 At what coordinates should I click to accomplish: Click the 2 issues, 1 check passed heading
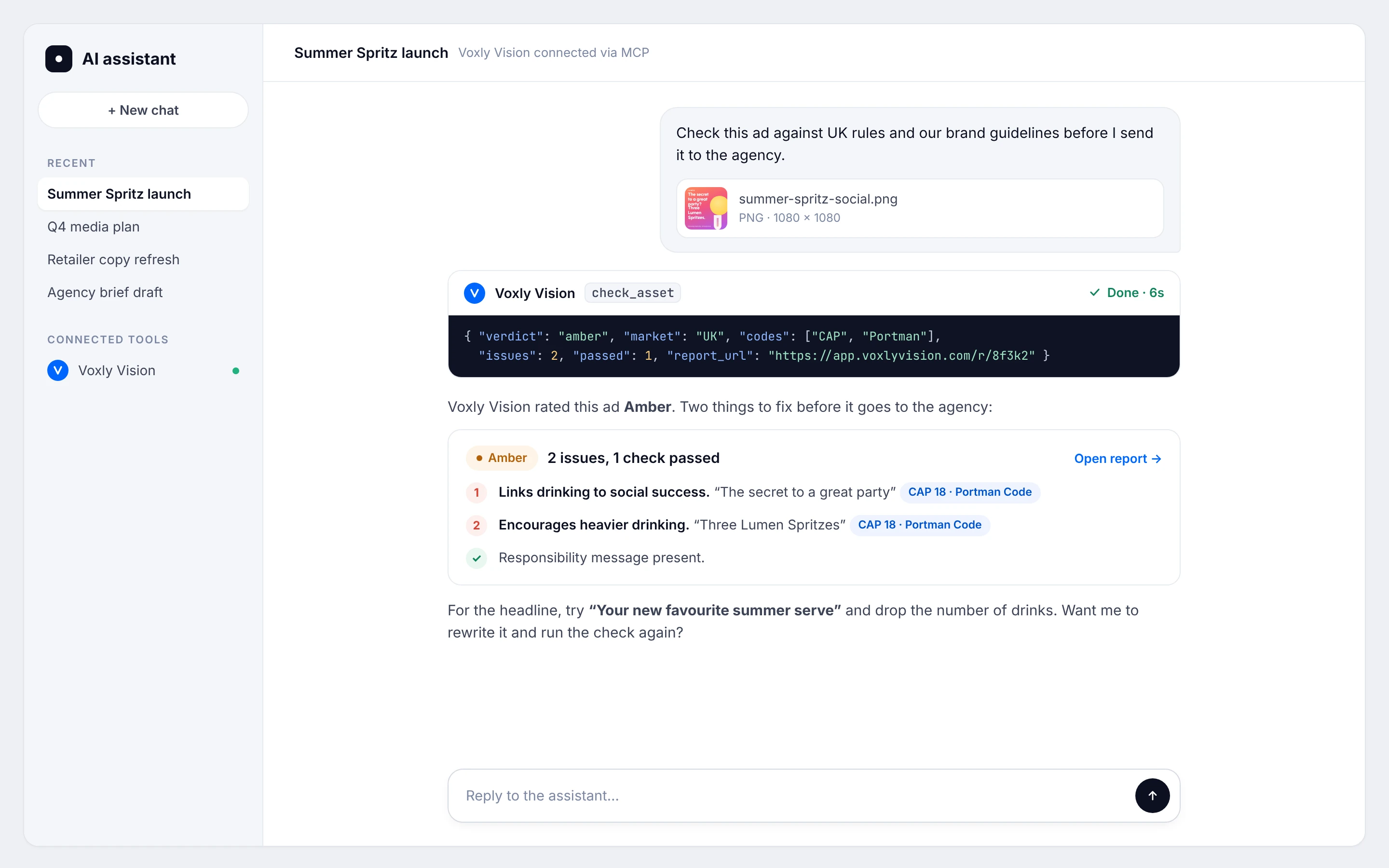633,458
